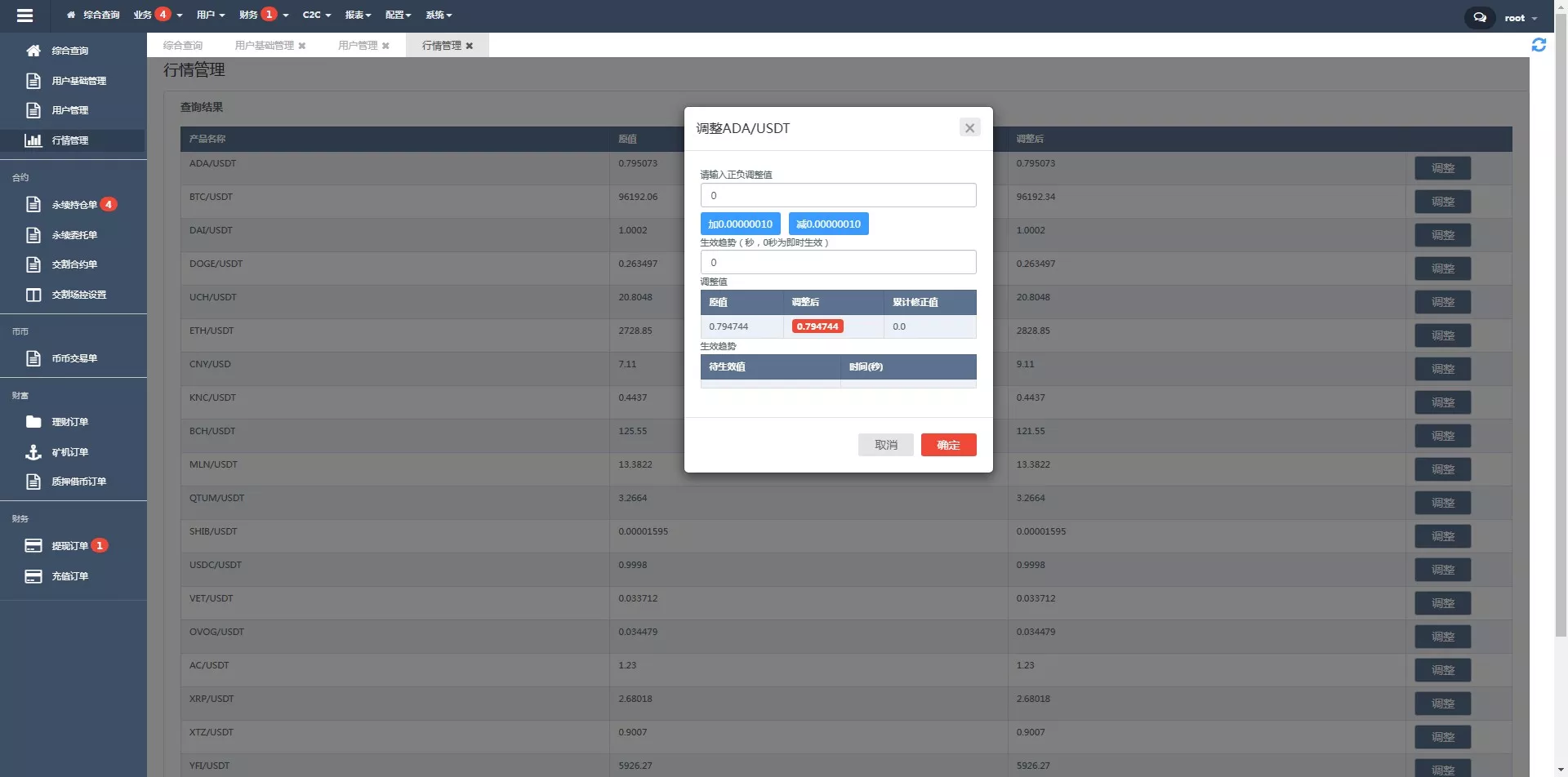Click the refresh icon at top right
This screenshot has width=1568, height=777.
[1539, 45]
